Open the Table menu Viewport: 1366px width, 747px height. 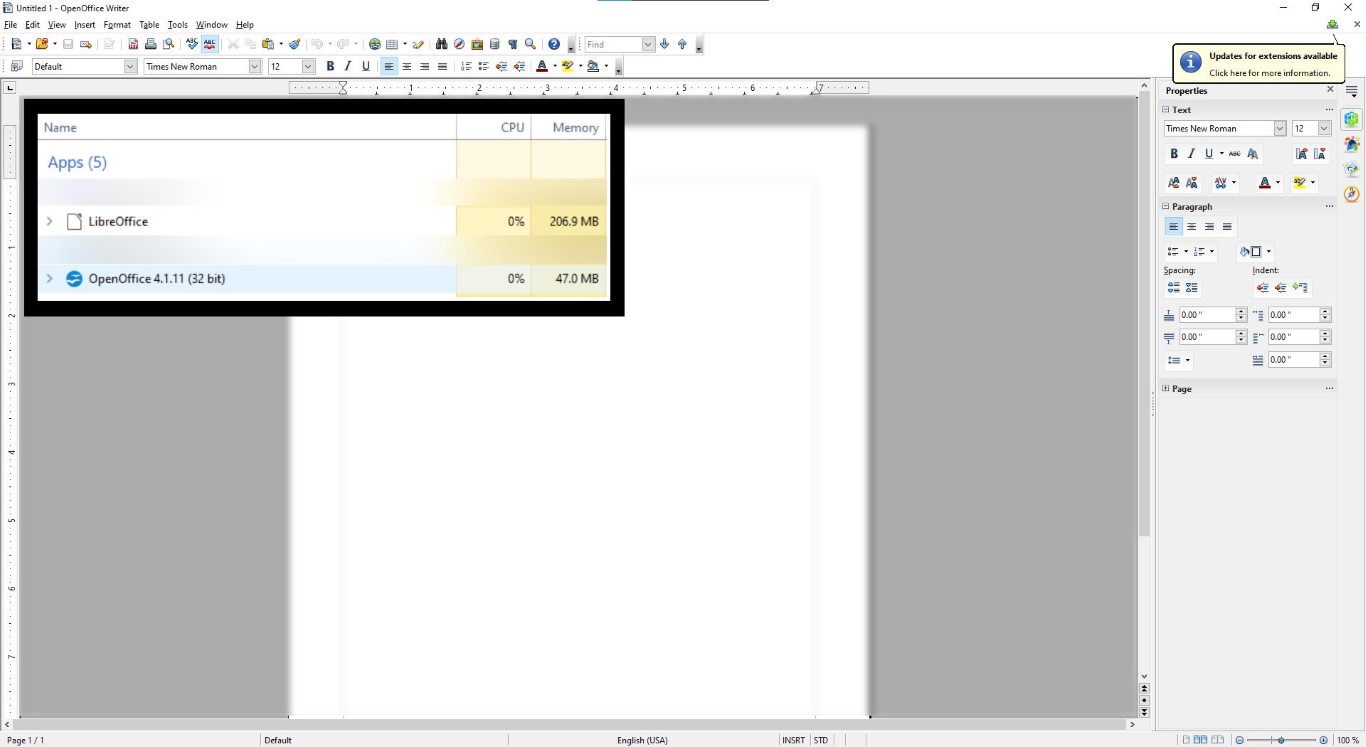pyautogui.click(x=149, y=24)
